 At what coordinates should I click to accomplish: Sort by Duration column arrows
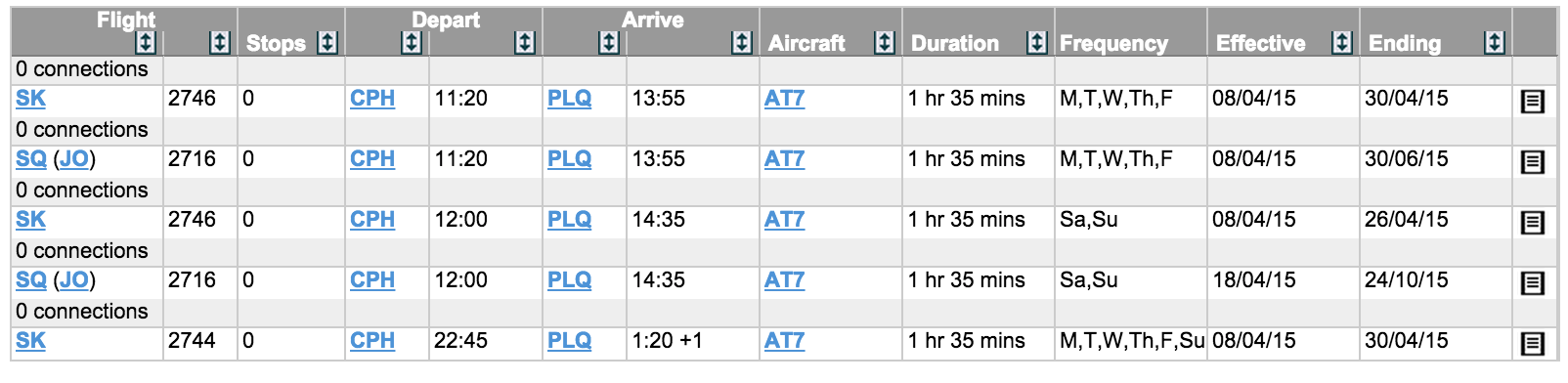click(1037, 42)
